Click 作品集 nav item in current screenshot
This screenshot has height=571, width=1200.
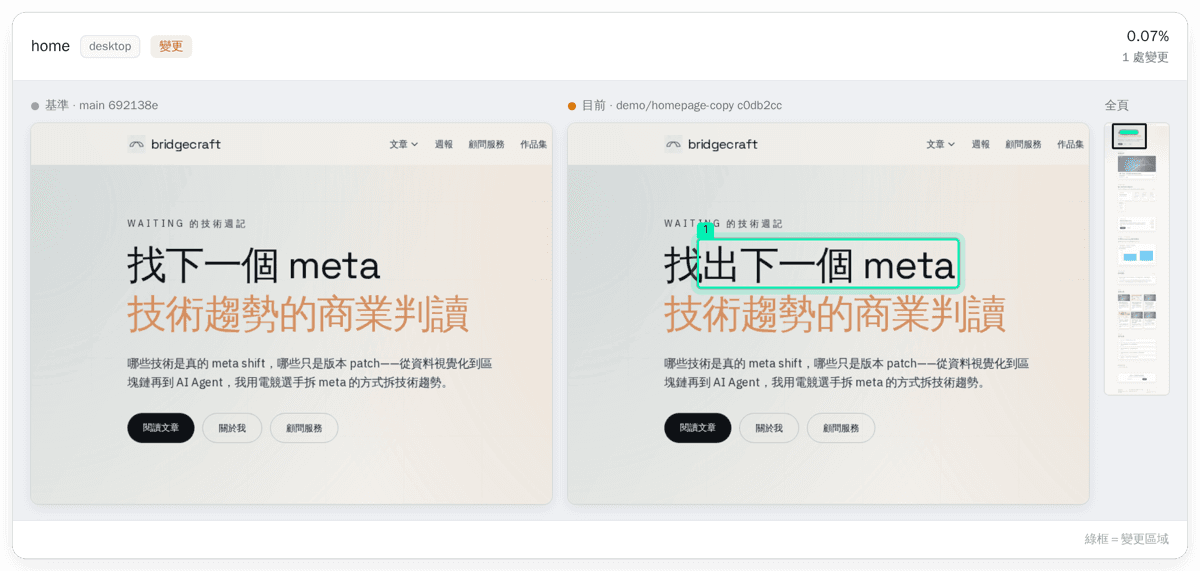click(1071, 144)
